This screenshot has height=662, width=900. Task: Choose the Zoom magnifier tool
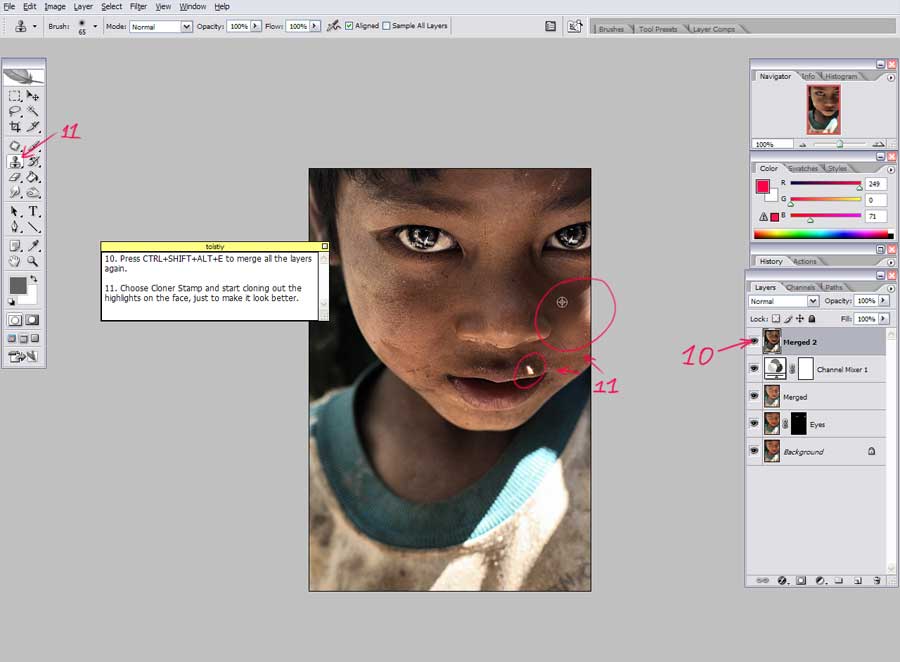point(33,262)
